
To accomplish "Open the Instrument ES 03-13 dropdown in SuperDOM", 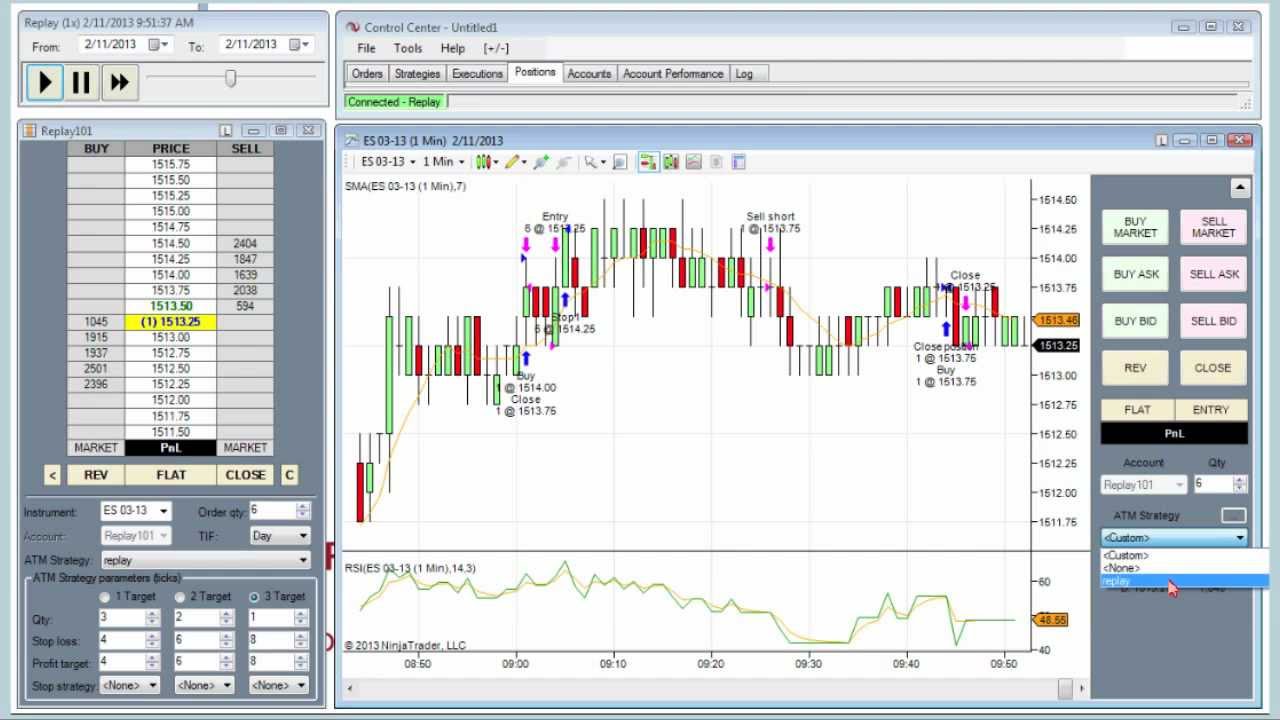I will point(136,511).
